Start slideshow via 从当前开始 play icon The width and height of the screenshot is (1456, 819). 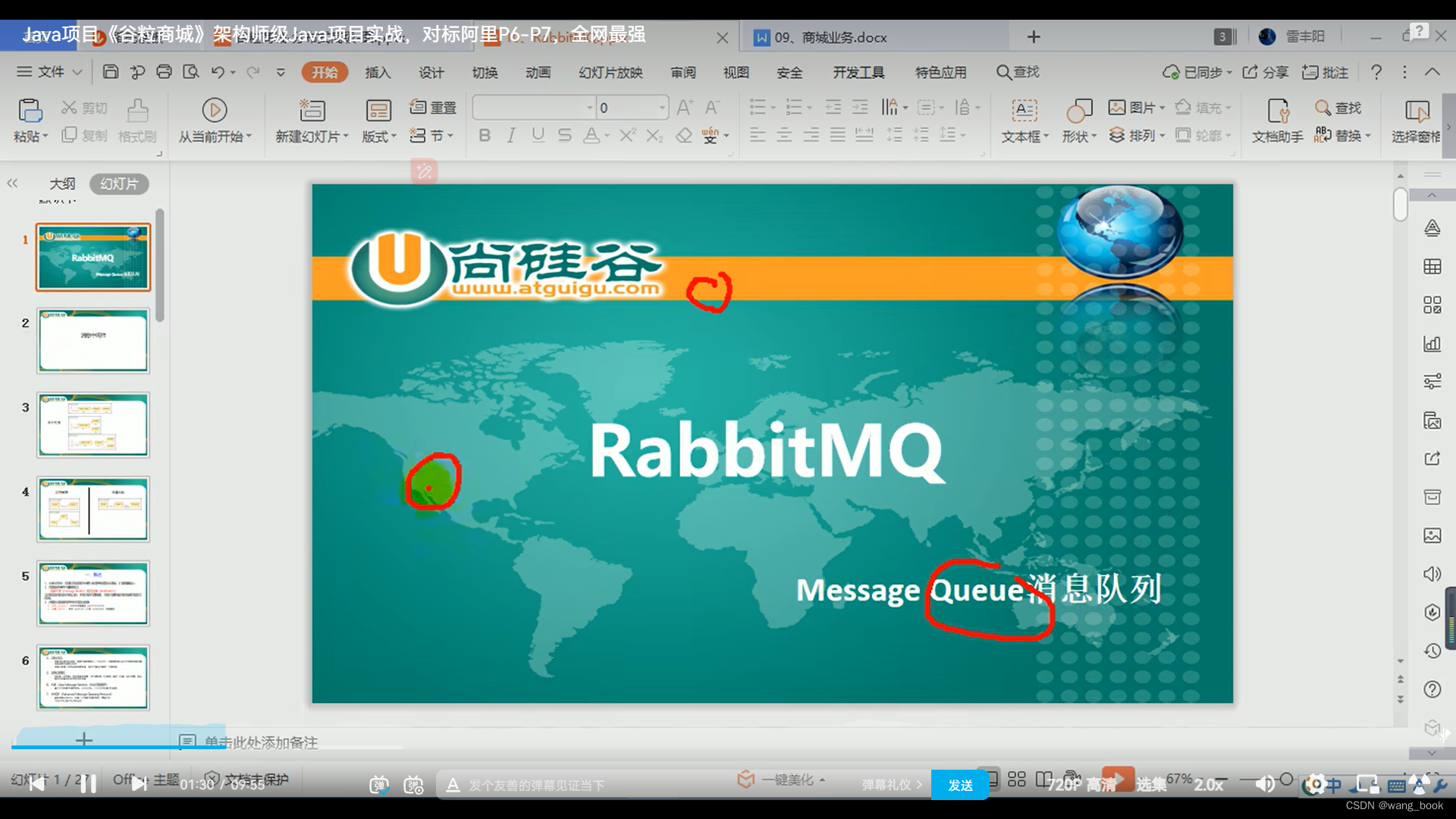[x=215, y=111]
